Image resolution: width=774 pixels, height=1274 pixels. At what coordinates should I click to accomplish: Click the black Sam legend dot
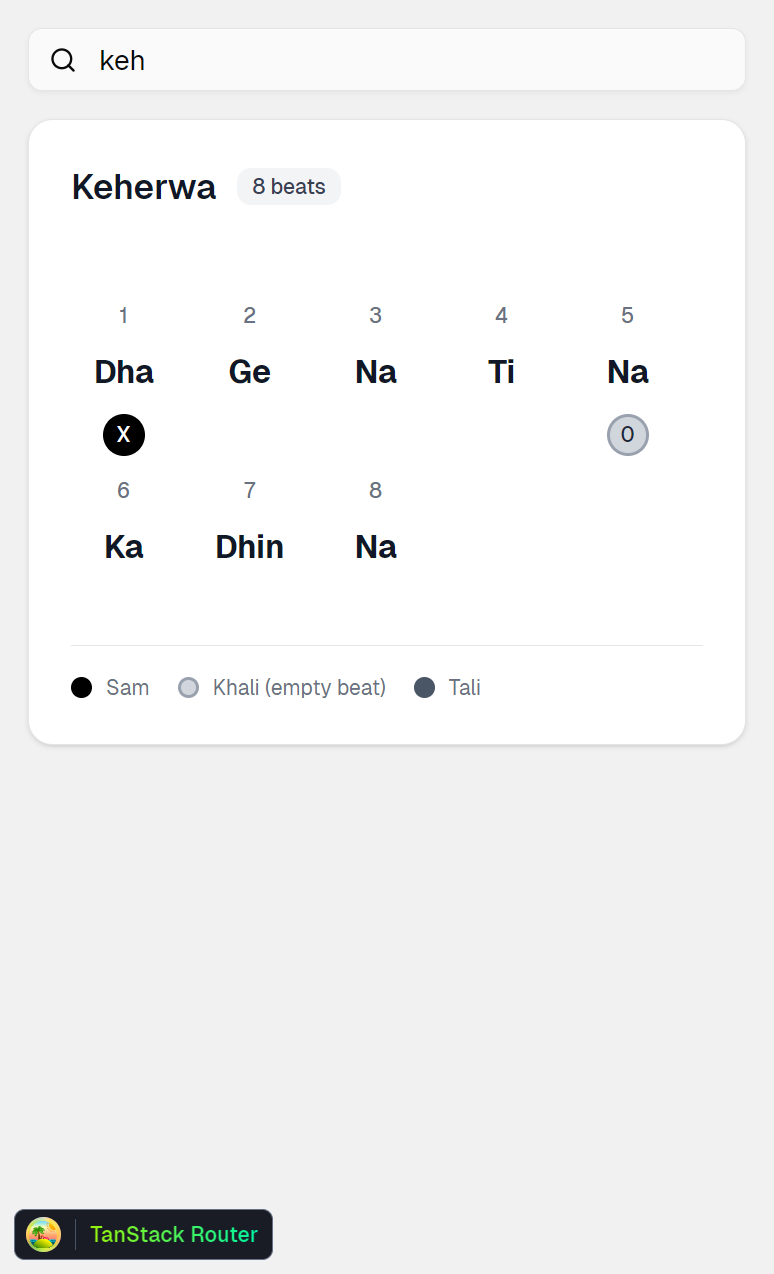click(x=82, y=688)
